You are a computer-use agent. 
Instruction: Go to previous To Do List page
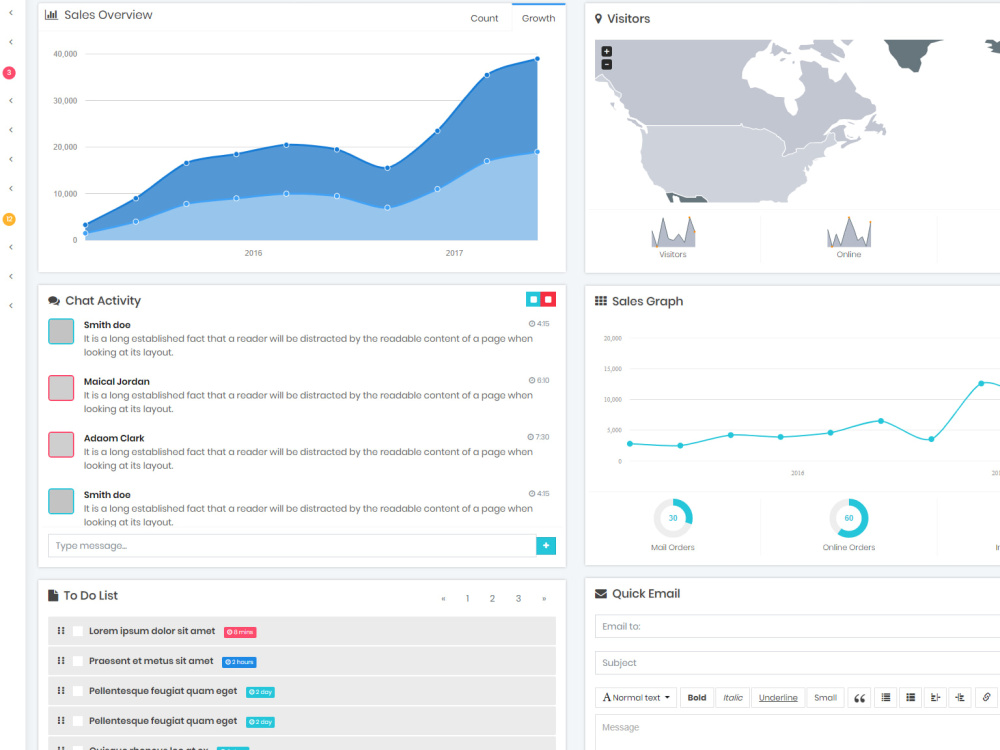click(443, 599)
